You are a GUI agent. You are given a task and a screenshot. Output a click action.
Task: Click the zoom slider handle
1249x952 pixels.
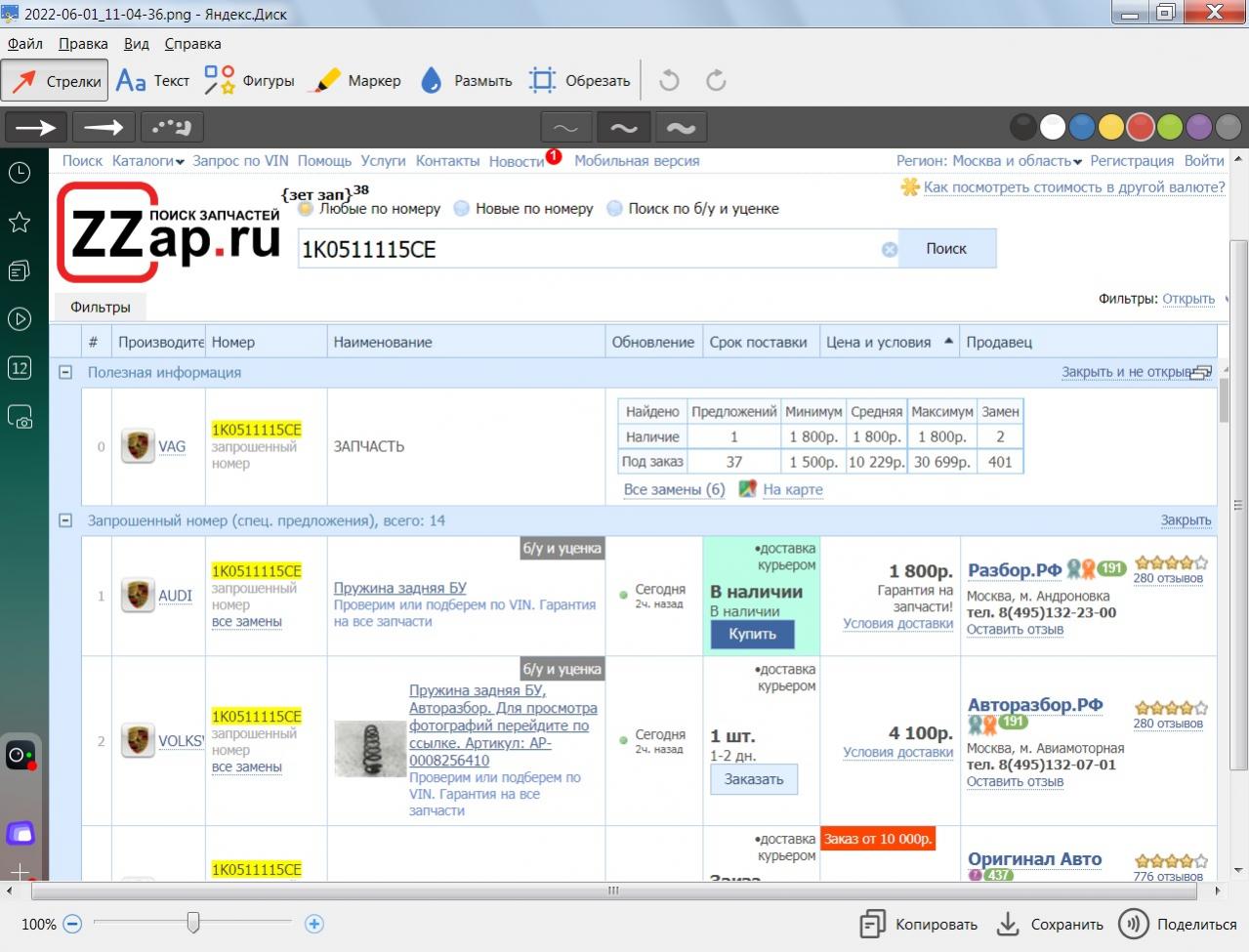pyautogui.click(x=193, y=922)
